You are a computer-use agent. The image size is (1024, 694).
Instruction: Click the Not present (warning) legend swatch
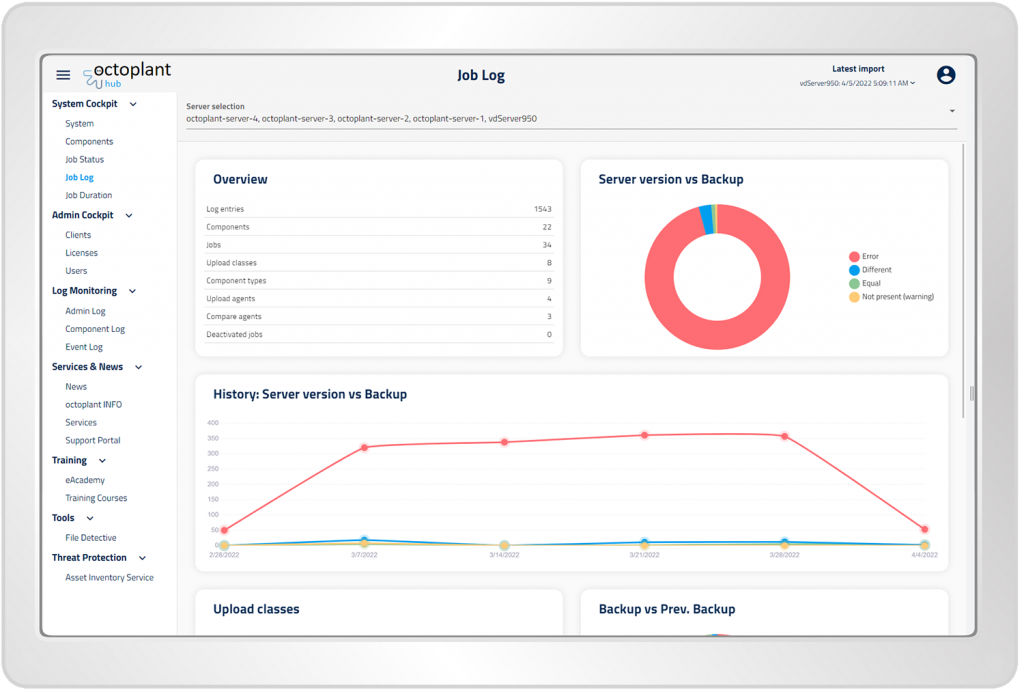(854, 297)
